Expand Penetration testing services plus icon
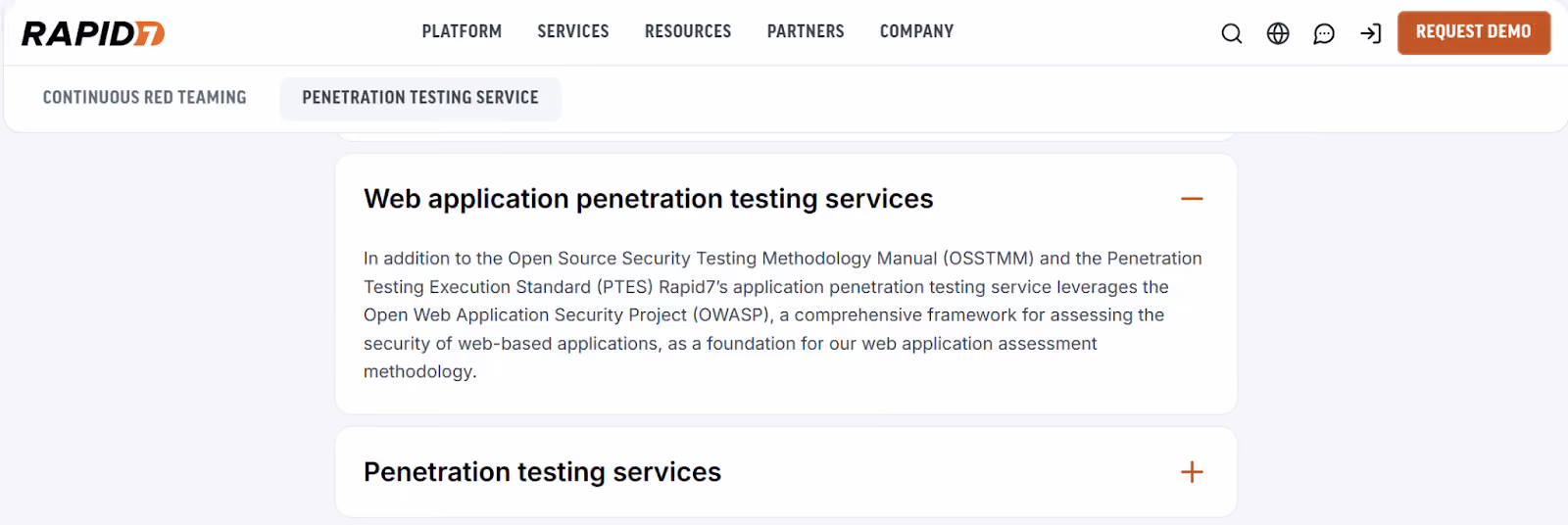Viewport: 1568px width, 525px height. (1192, 472)
